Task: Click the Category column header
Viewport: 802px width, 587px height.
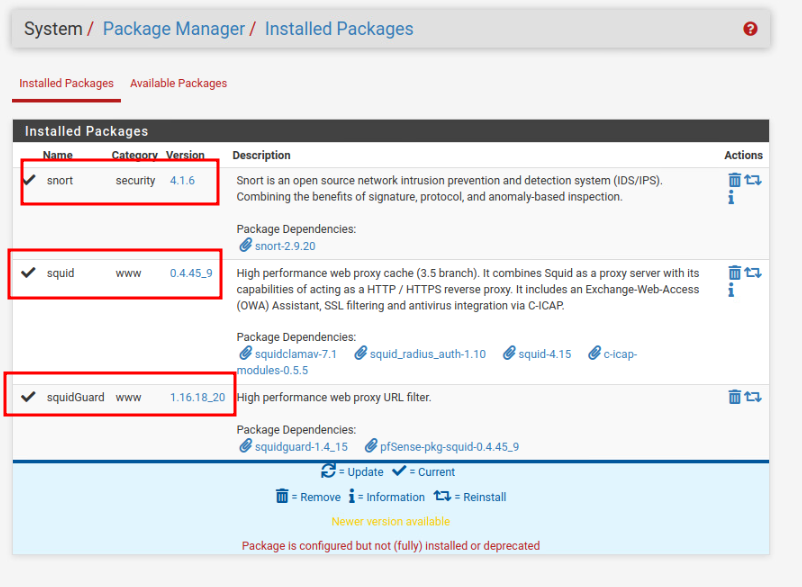Action: tap(135, 155)
